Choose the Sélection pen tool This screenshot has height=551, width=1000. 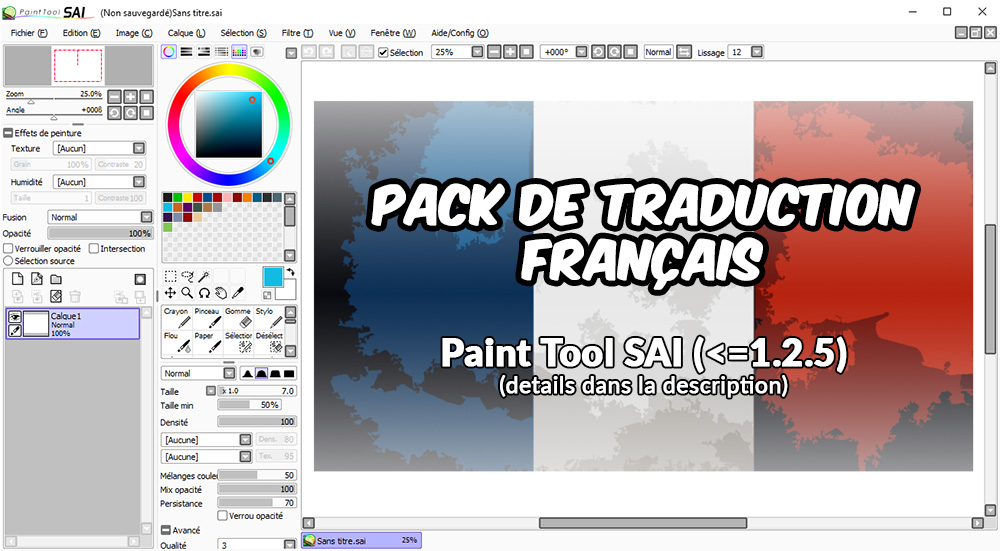click(238, 342)
